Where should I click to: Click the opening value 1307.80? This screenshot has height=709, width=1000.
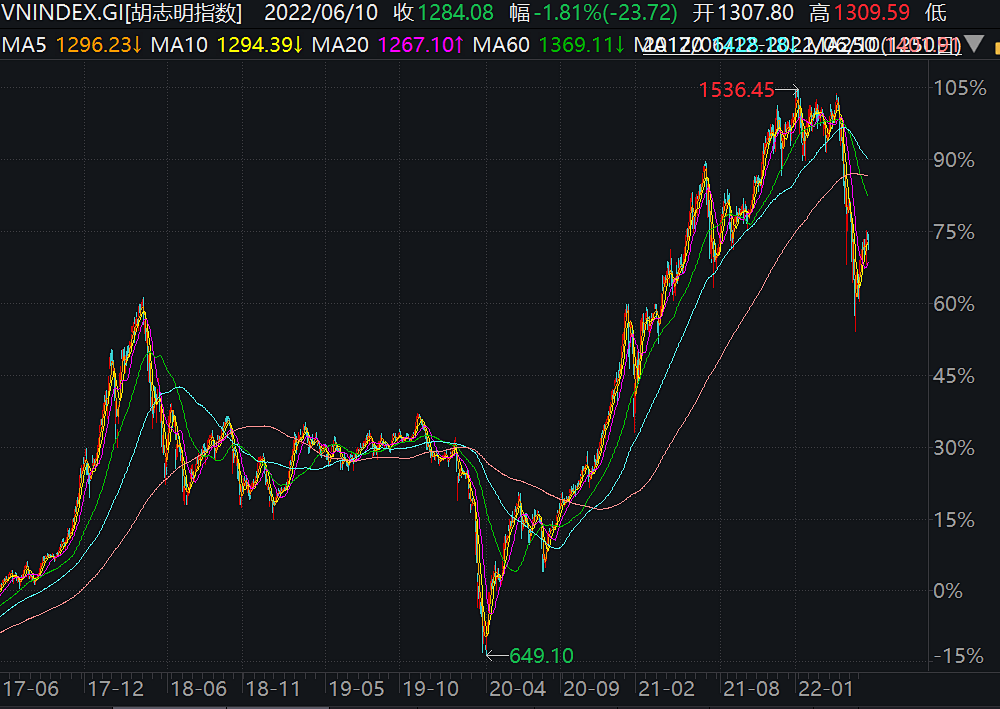click(756, 13)
